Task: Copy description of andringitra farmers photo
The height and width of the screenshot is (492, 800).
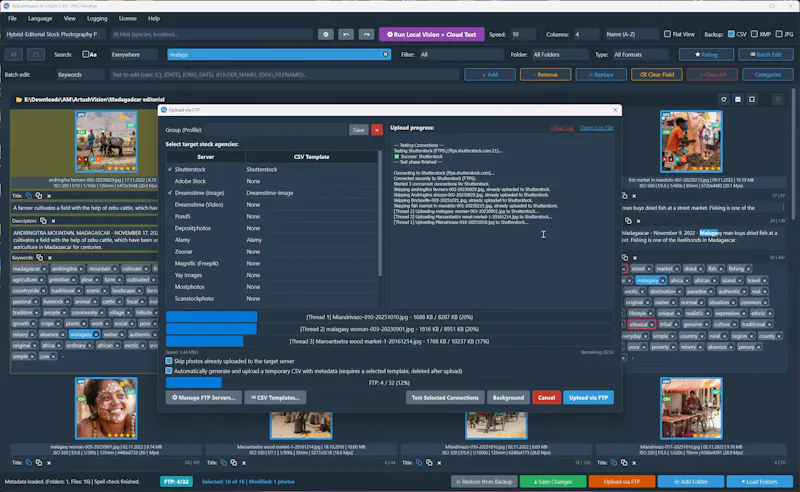Action: [x=43, y=221]
